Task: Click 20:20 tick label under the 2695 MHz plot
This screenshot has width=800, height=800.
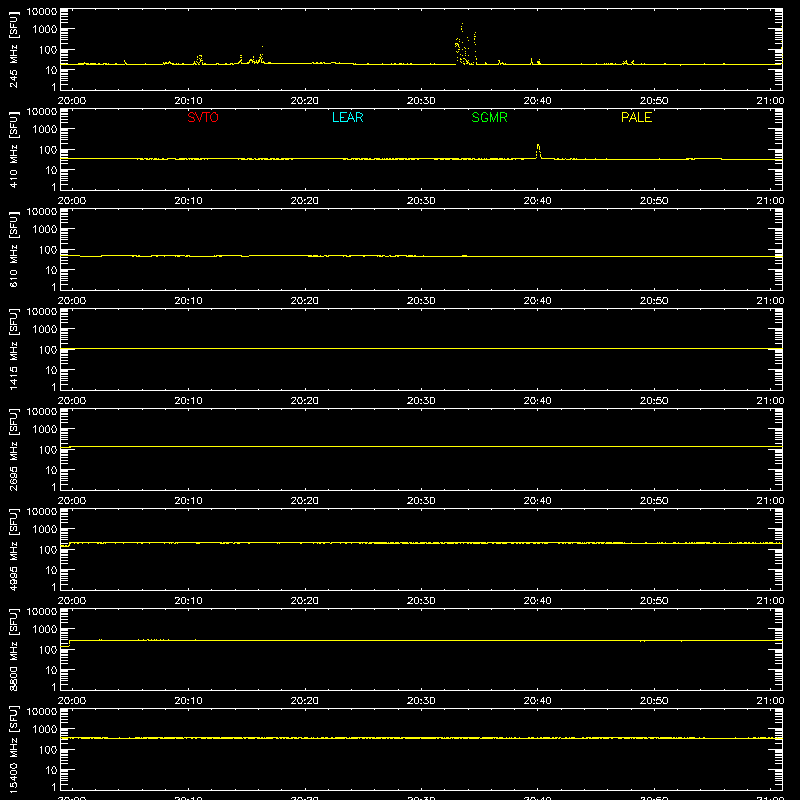Action: [x=305, y=501]
